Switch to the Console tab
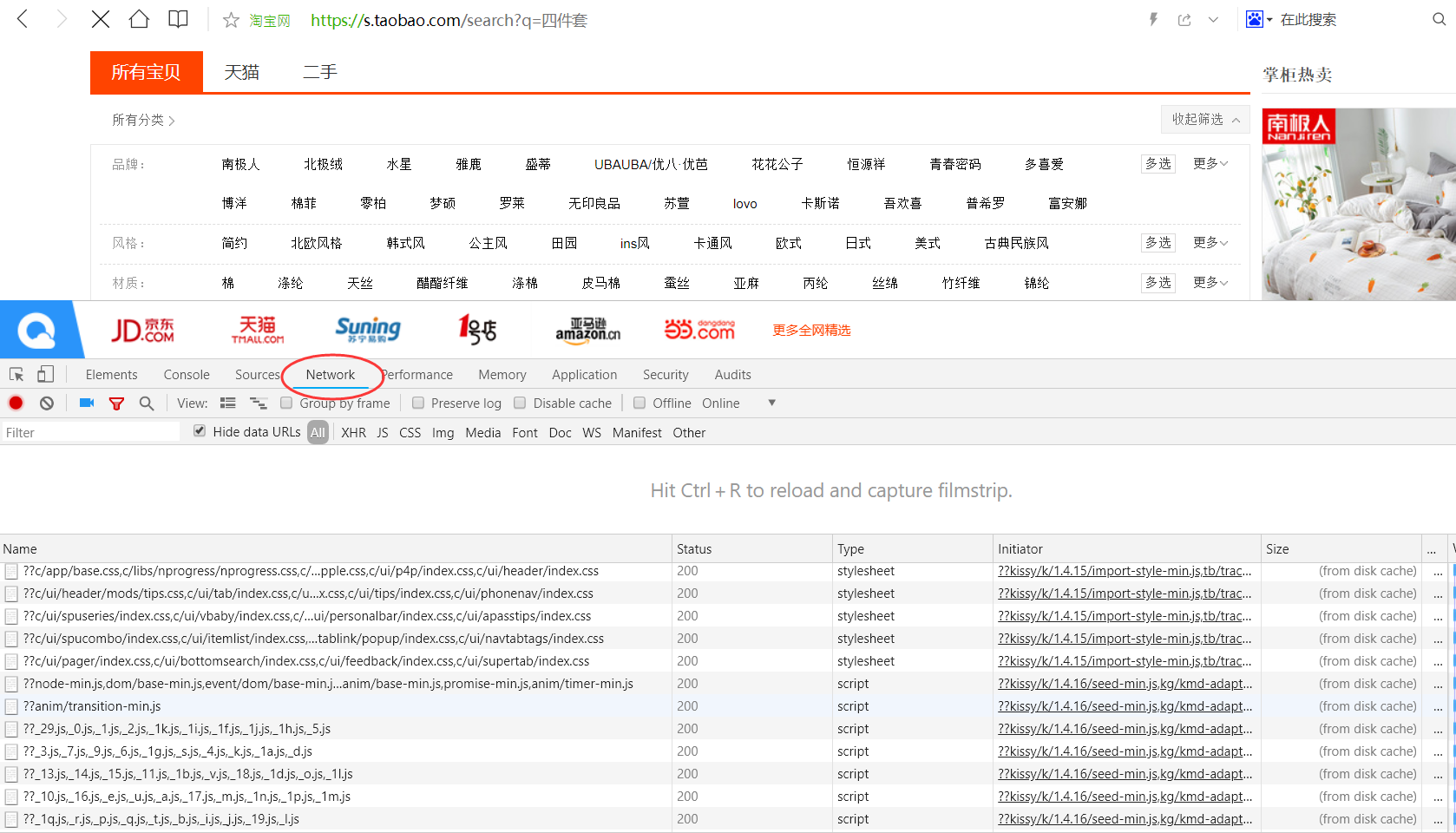This screenshot has width=1456, height=833. (x=187, y=375)
